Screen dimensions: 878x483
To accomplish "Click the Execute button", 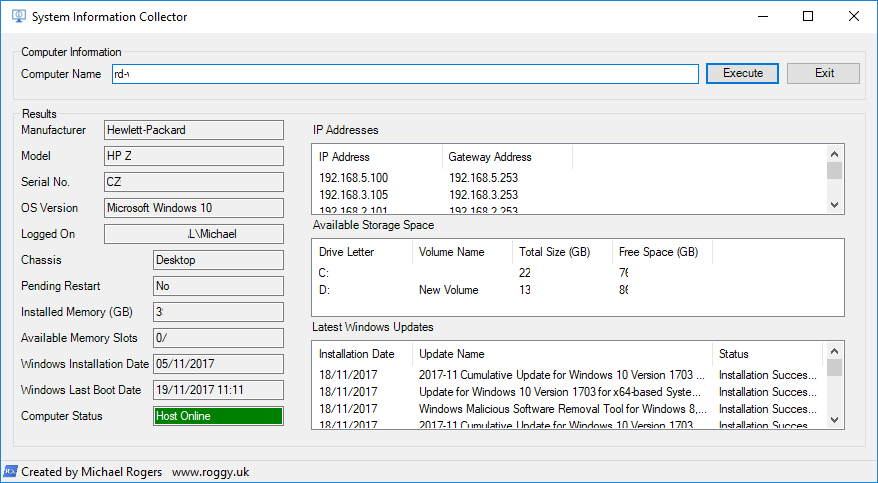I will tap(742, 73).
